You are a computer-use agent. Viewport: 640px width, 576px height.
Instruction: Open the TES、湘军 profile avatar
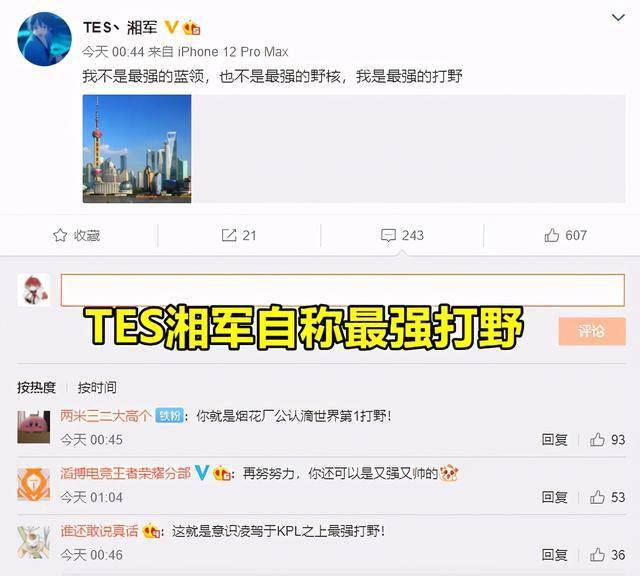point(44,39)
